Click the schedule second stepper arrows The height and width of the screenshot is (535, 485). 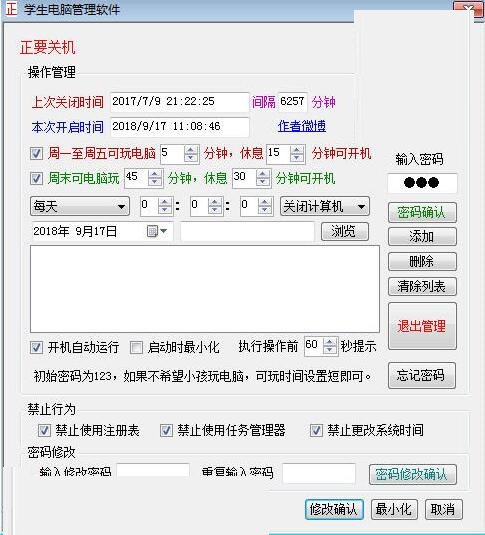click(265, 206)
